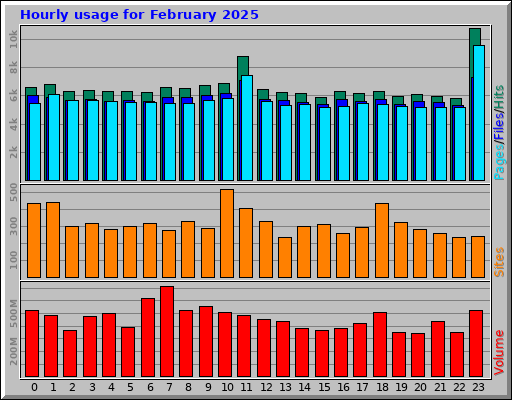
Task: Click the red Volume bar at hour 6
Action: pos(148,337)
